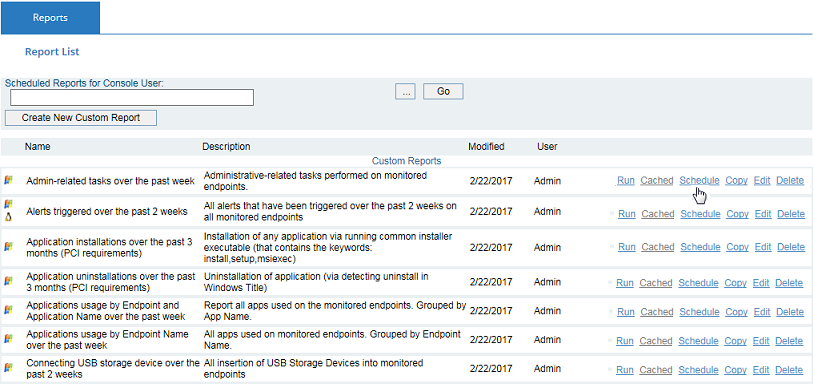Open the Reports tab

click(50, 18)
